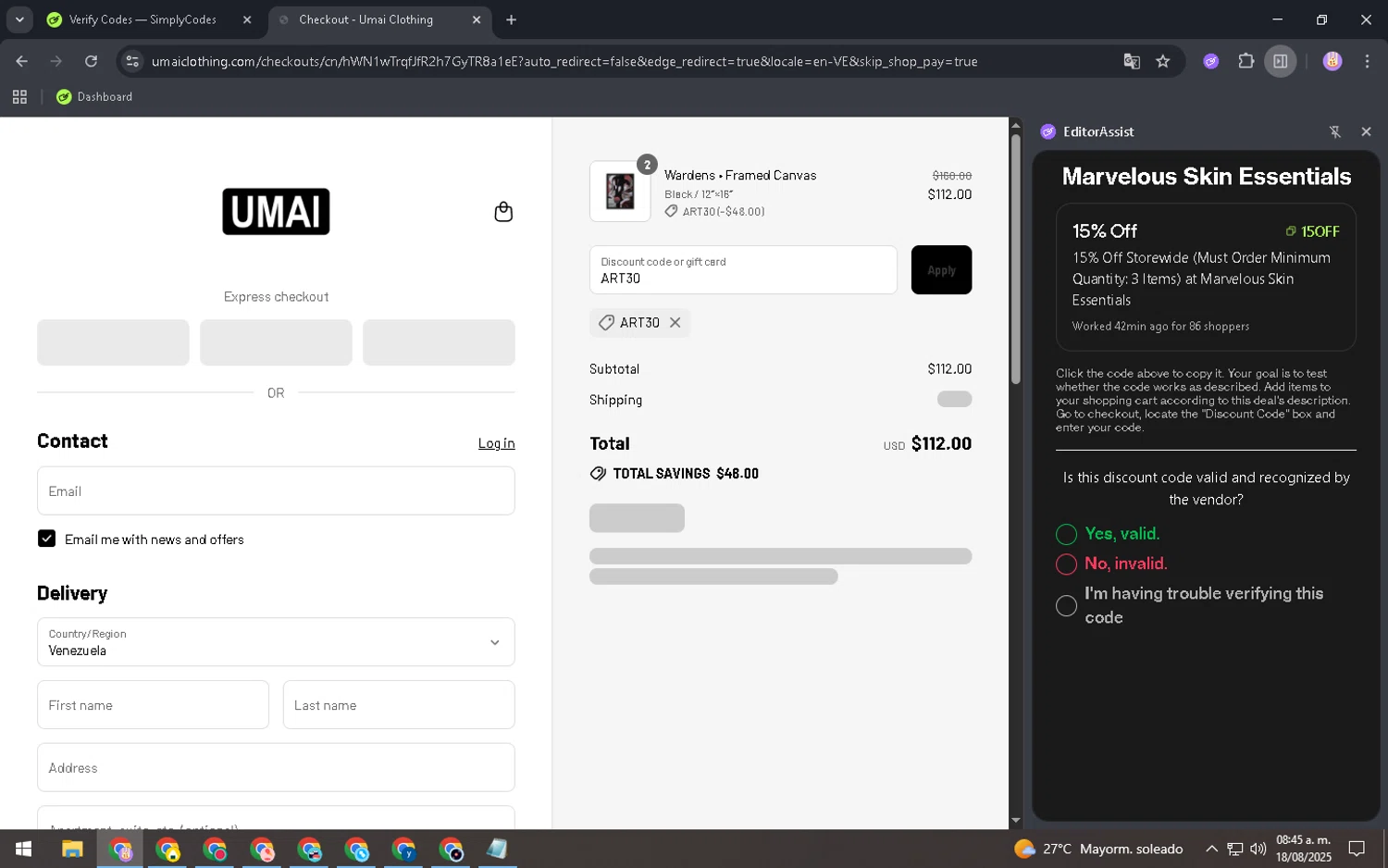The height and width of the screenshot is (868, 1388).
Task: Open the apps grid in bookmarks bar
Action: (x=19, y=96)
